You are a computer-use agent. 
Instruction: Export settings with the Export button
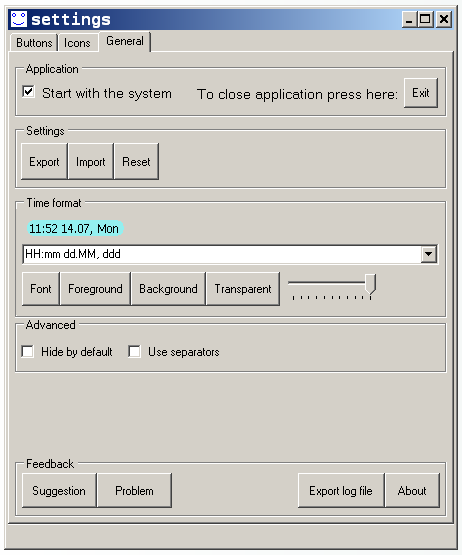pos(44,162)
